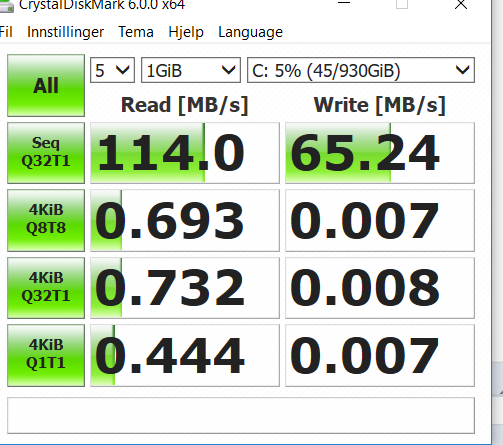Start the Seq Q32T1 test
This screenshot has width=503, height=445.
[x=46, y=153]
